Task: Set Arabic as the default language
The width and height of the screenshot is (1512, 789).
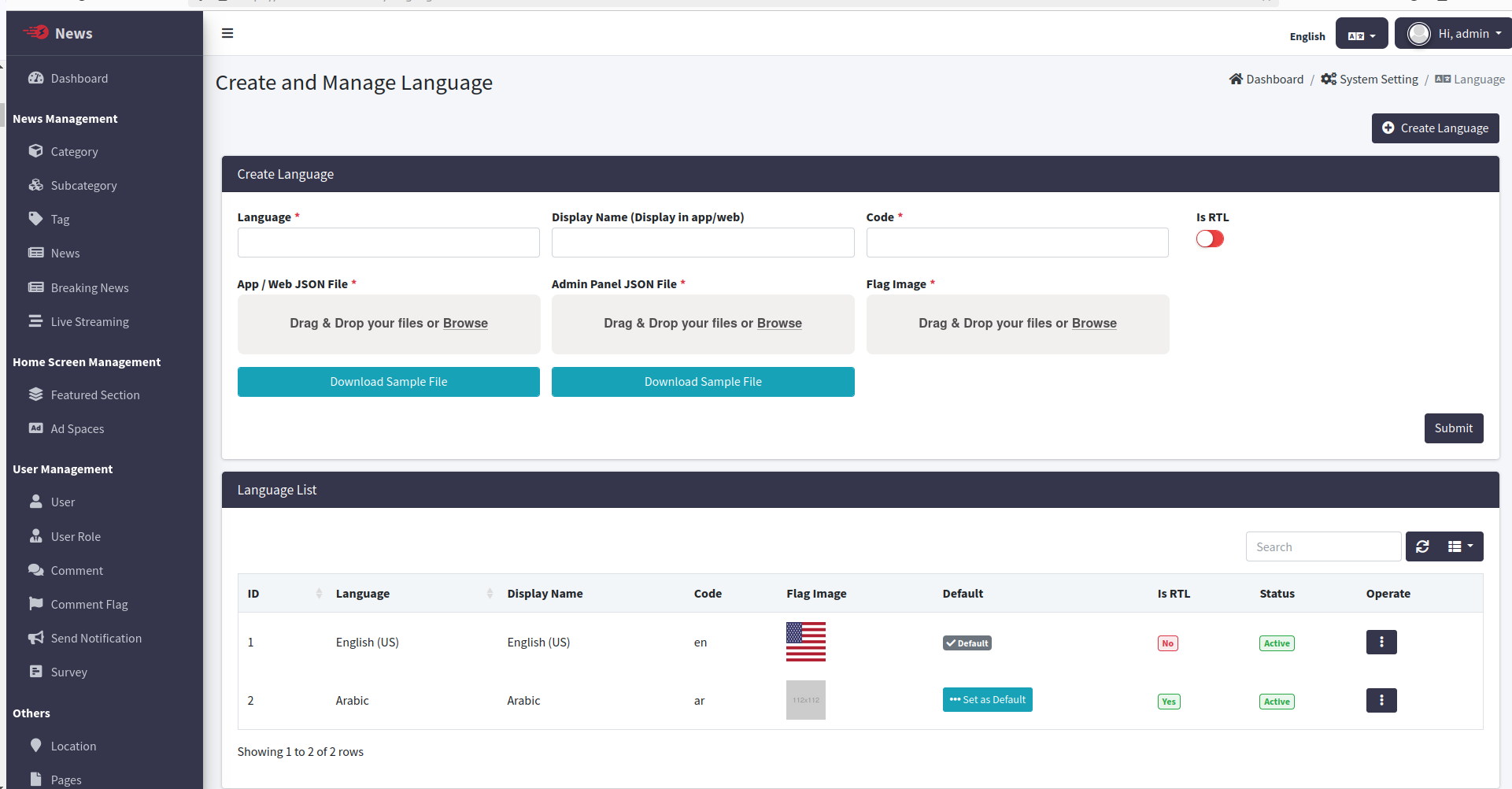Action: (x=987, y=699)
